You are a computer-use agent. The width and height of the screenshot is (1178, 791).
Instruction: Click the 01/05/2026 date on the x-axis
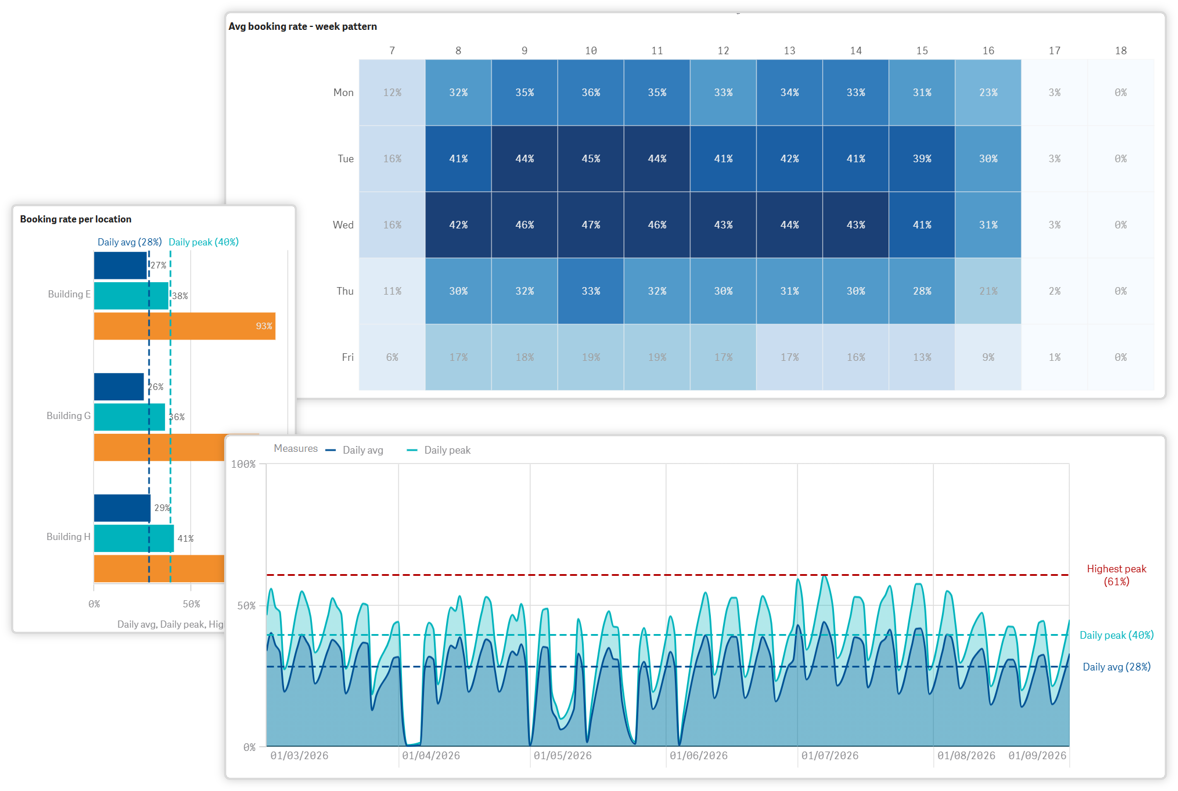point(563,755)
